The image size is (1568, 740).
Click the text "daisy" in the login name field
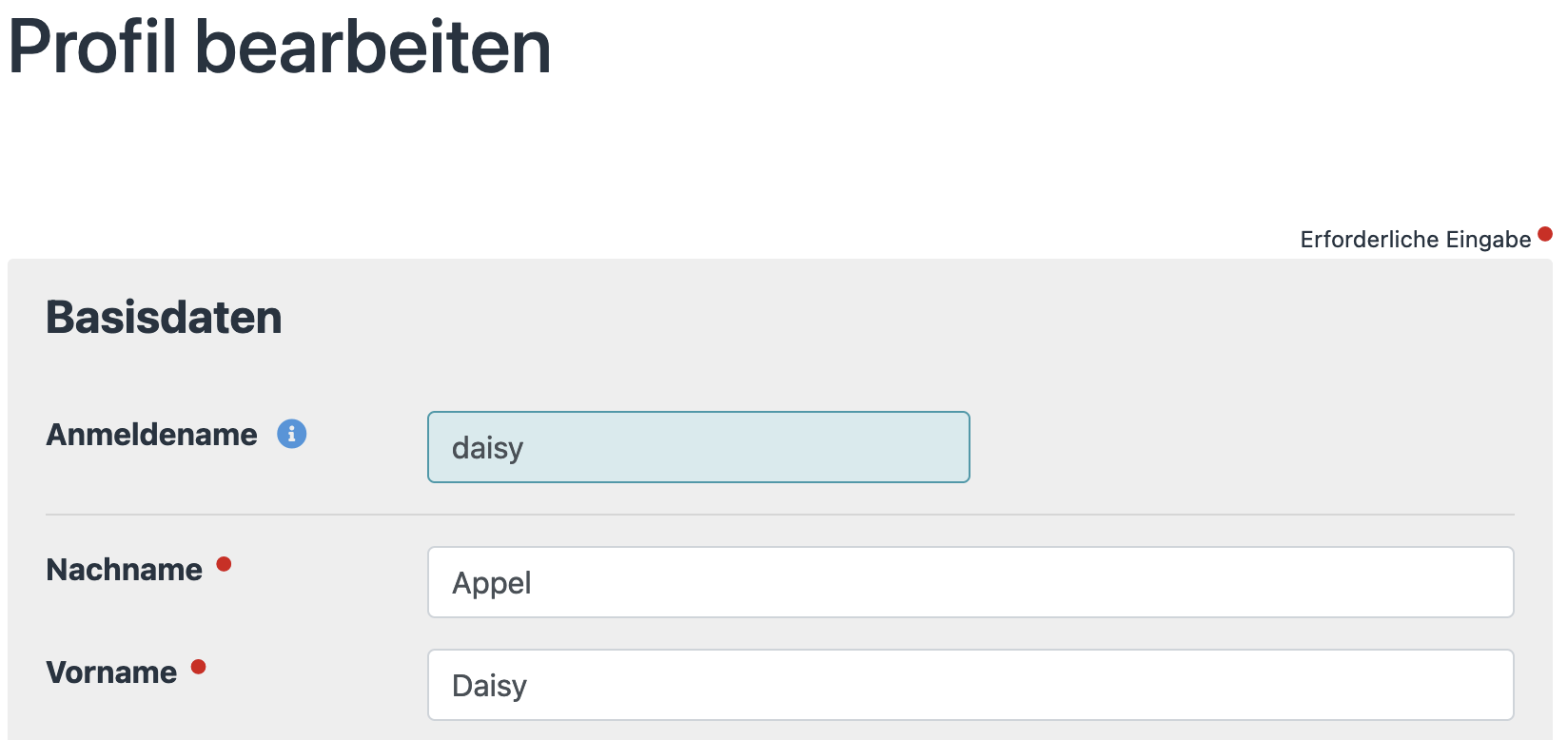487,448
